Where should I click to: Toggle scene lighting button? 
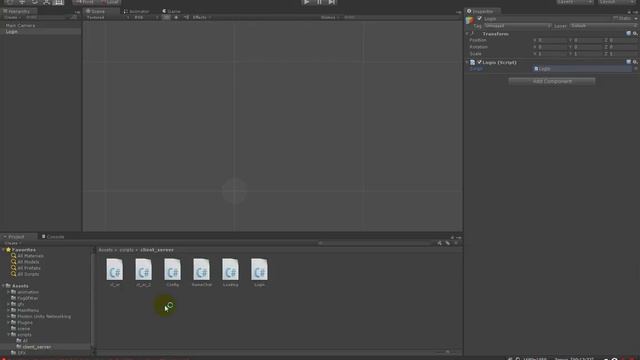pyautogui.click(x=176, y=18)
